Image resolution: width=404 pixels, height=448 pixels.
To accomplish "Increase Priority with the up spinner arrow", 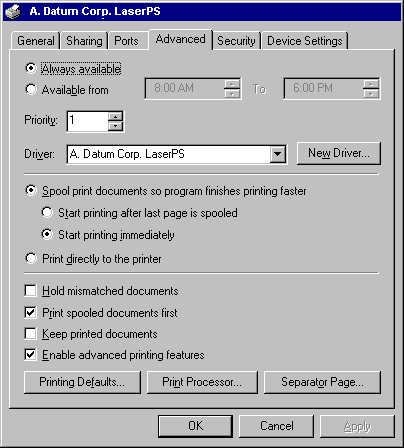I will point(116,116).
